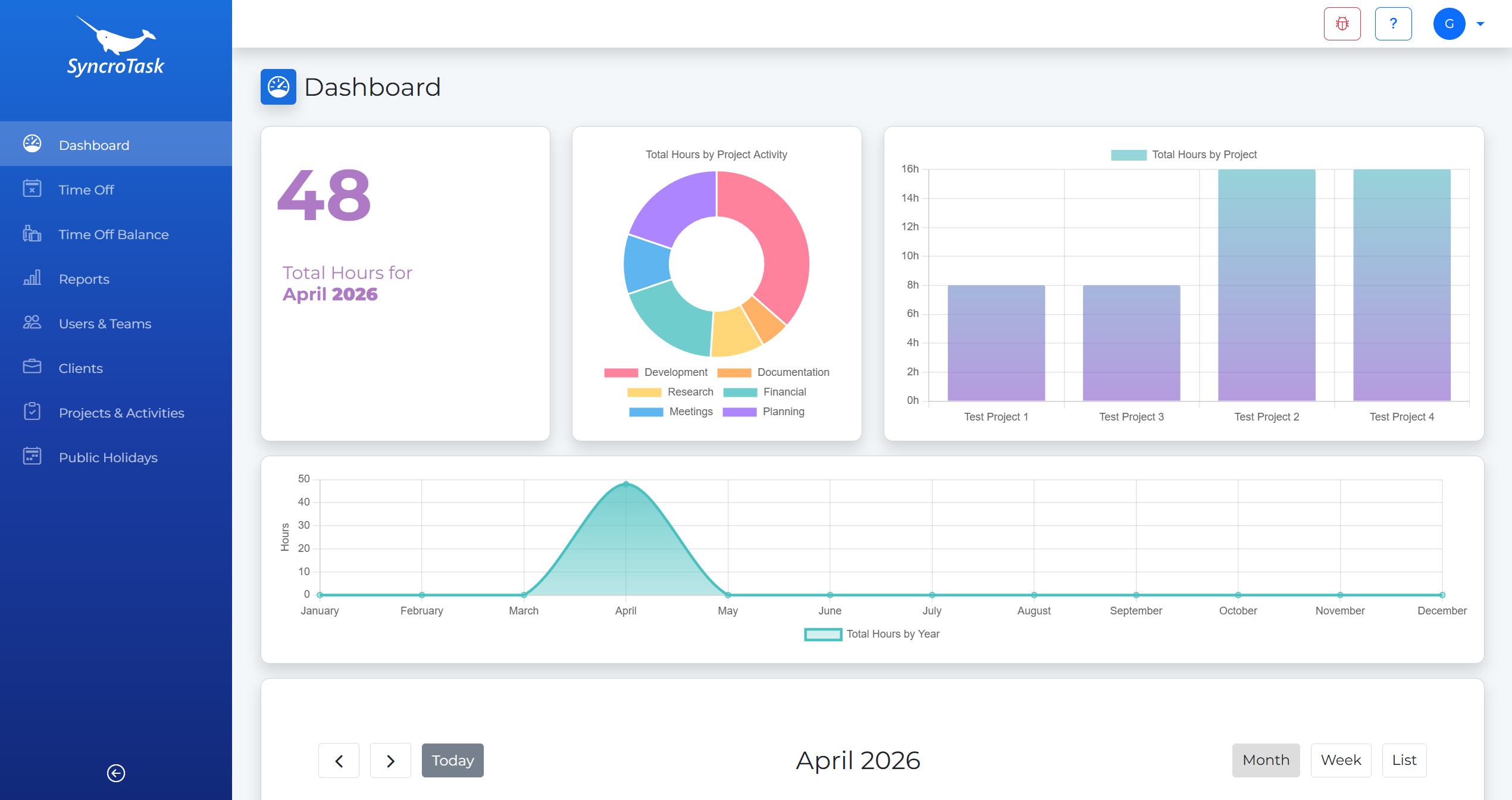Navigate to next month with right chevron
Screen dimensions: 1512x800
click(x=390, y=760)
